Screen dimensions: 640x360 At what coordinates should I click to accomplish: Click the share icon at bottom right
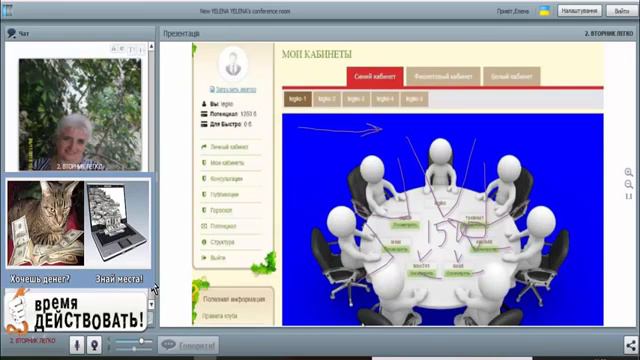point(631,345)
